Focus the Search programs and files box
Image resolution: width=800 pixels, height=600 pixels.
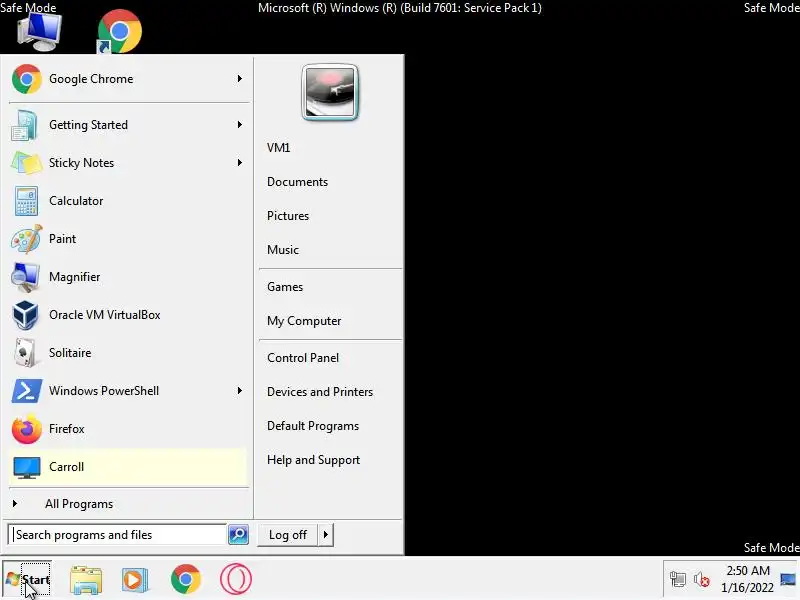(x=118, y=535)
